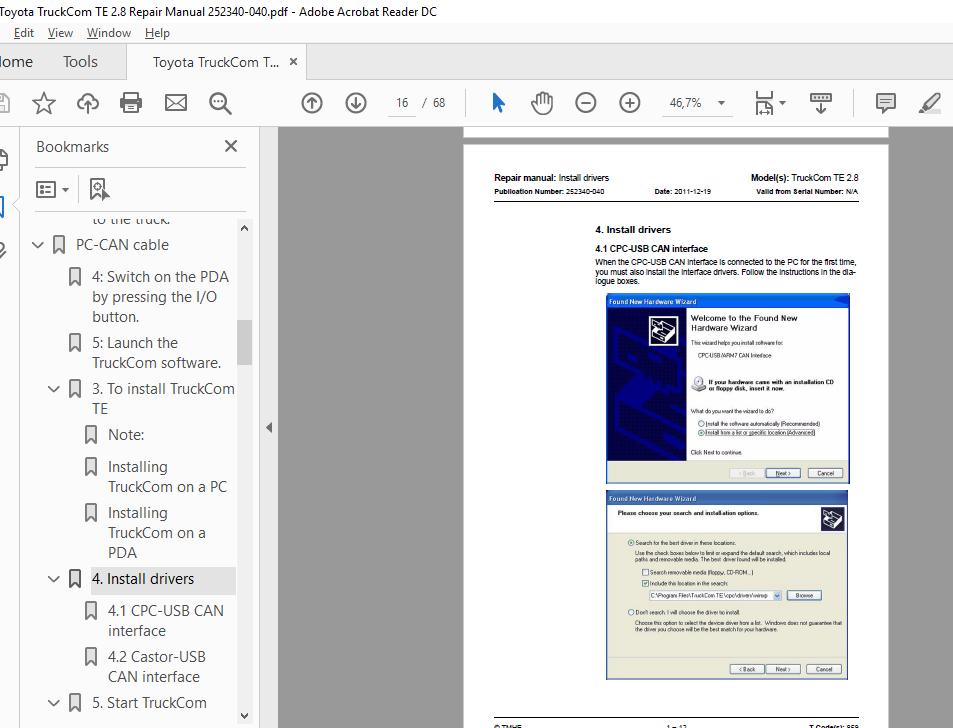Open bookmarks options list icon
This screenshot has height=728, width=953.
[46, 190]
